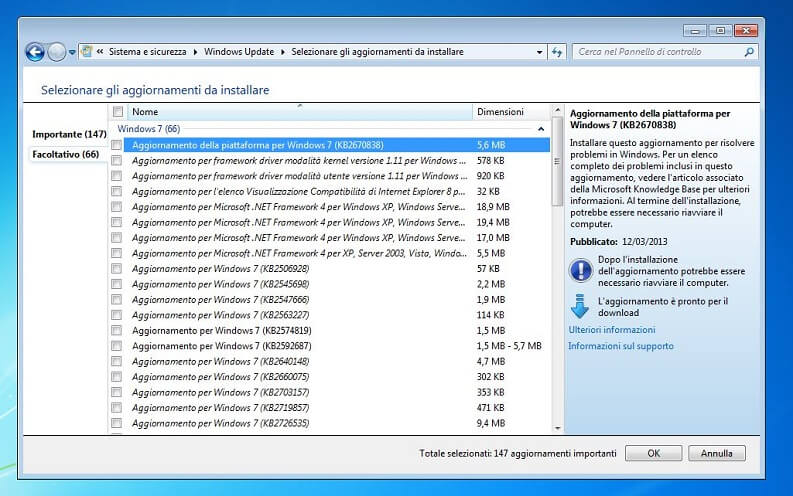
Task: Select 'Aggiornamento per Windows 7 (KB2640148)' row
Action: (x=329, y=362)
